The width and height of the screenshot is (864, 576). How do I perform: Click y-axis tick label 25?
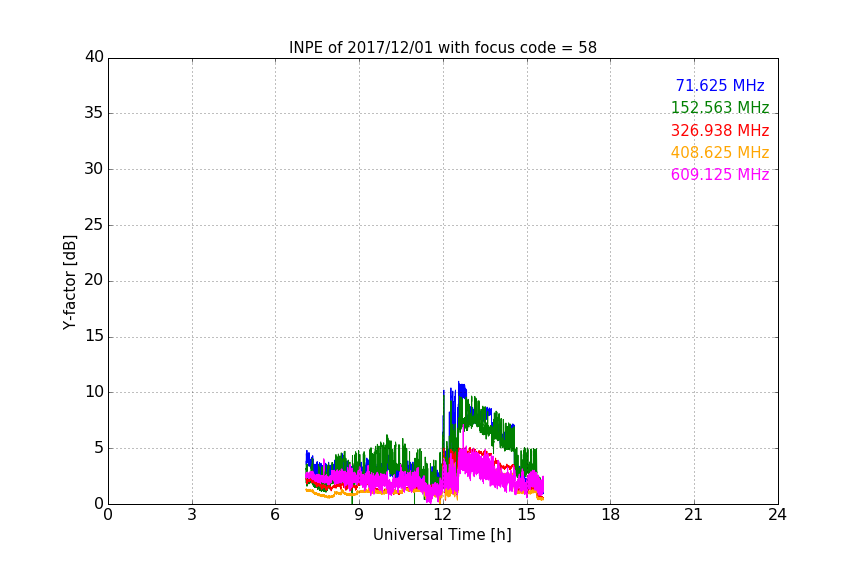[94, 225]
